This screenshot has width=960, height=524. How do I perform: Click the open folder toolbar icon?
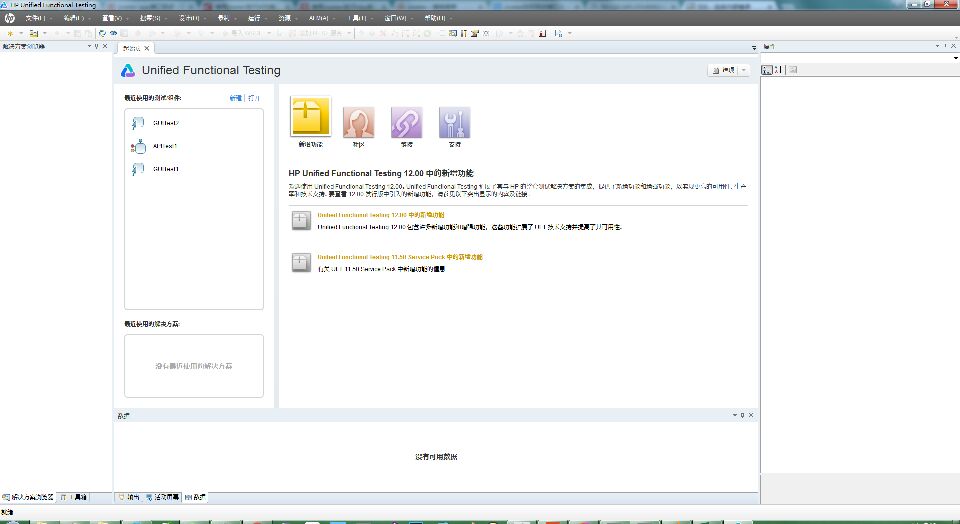click(32, 33)
